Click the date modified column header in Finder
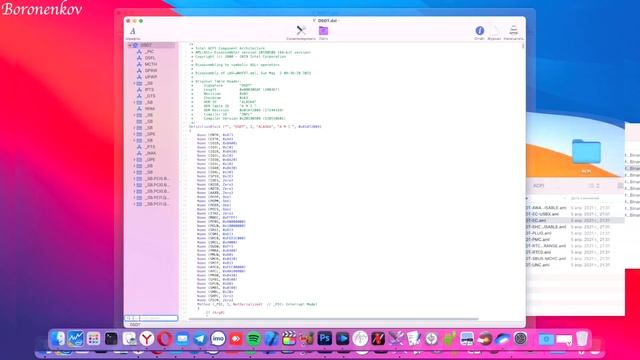 pyautogui.click(x=585, y=198)
